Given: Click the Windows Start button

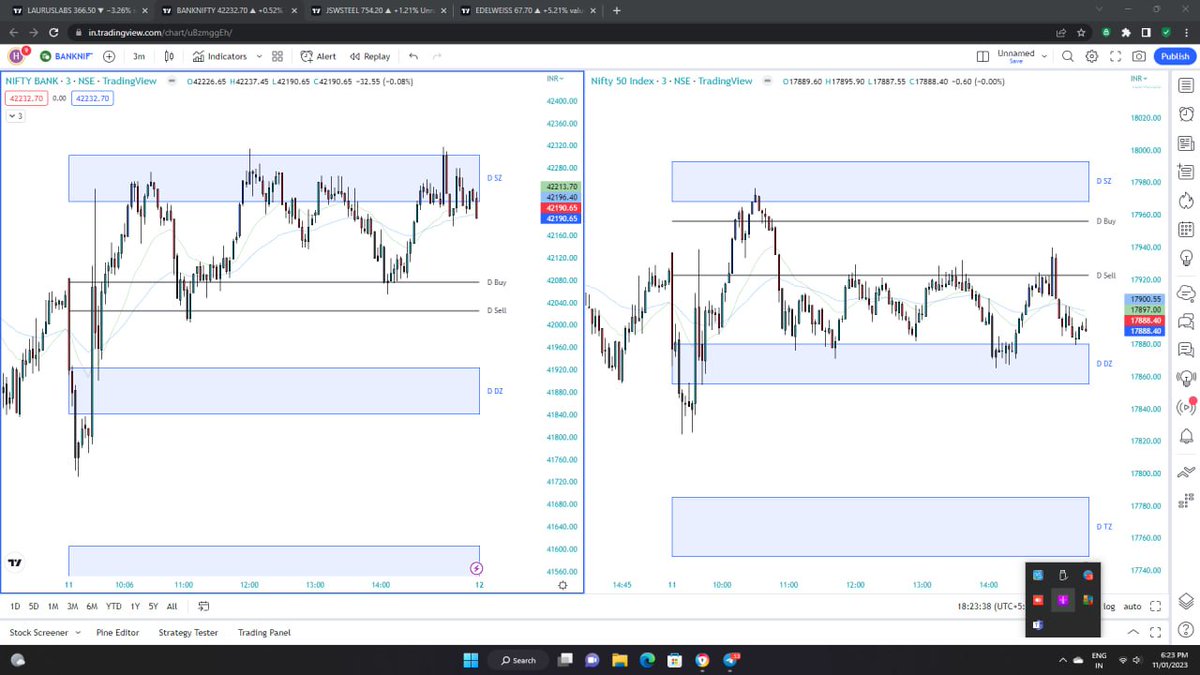Looking at the screenshot, I should tap(471, 660).
